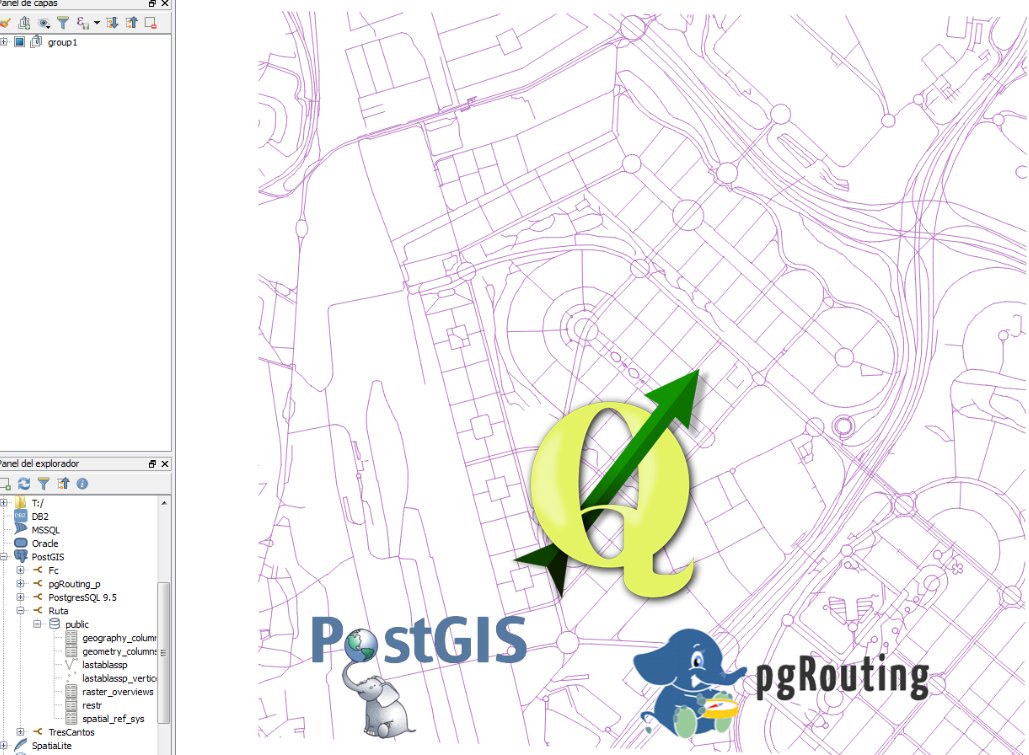
Task: Select the Ruta connection
Action: coord(58,611)
